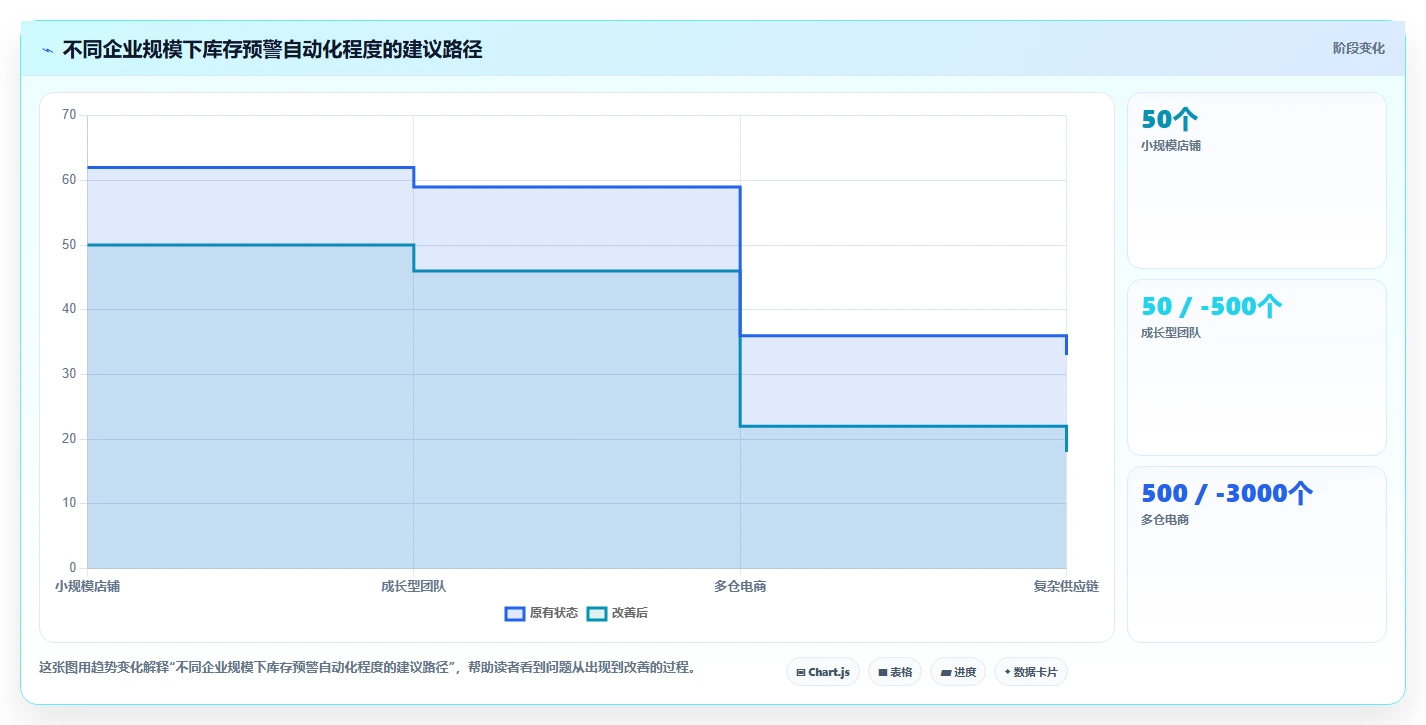The image size is (1426, 725).
Task: Click the 原有状态 legend label
Action: point(554,613)
